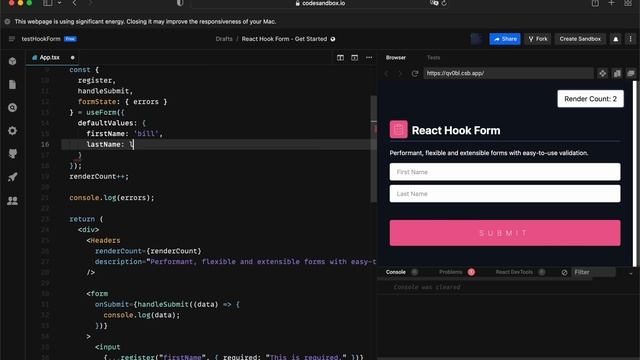Open the Explorer file icon in sidebar
The height and width of the screenshot is (360, 640).
click(x=13, y=84)
